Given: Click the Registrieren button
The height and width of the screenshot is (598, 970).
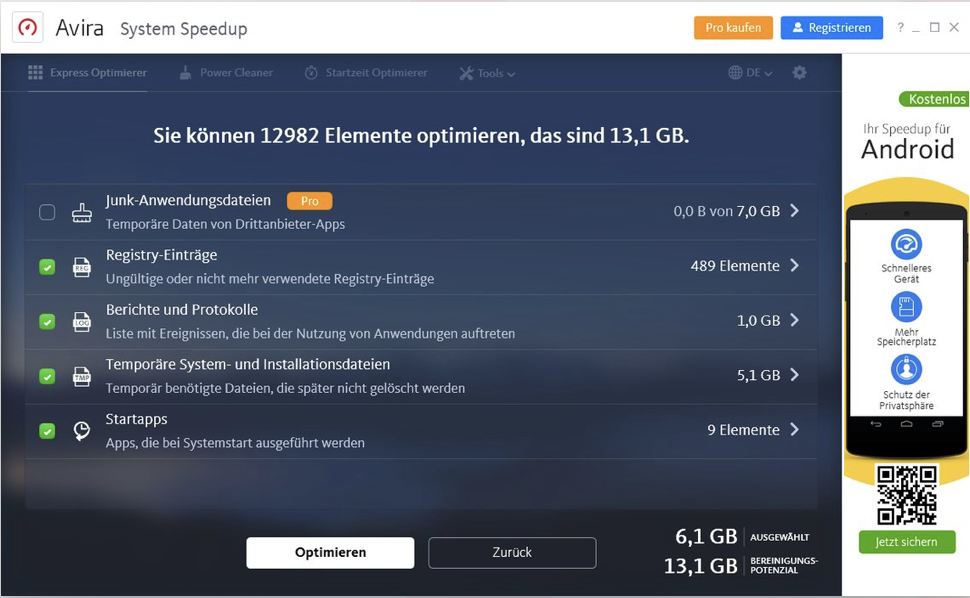Looking at the screenshot, I should click(x=831, y=28).
